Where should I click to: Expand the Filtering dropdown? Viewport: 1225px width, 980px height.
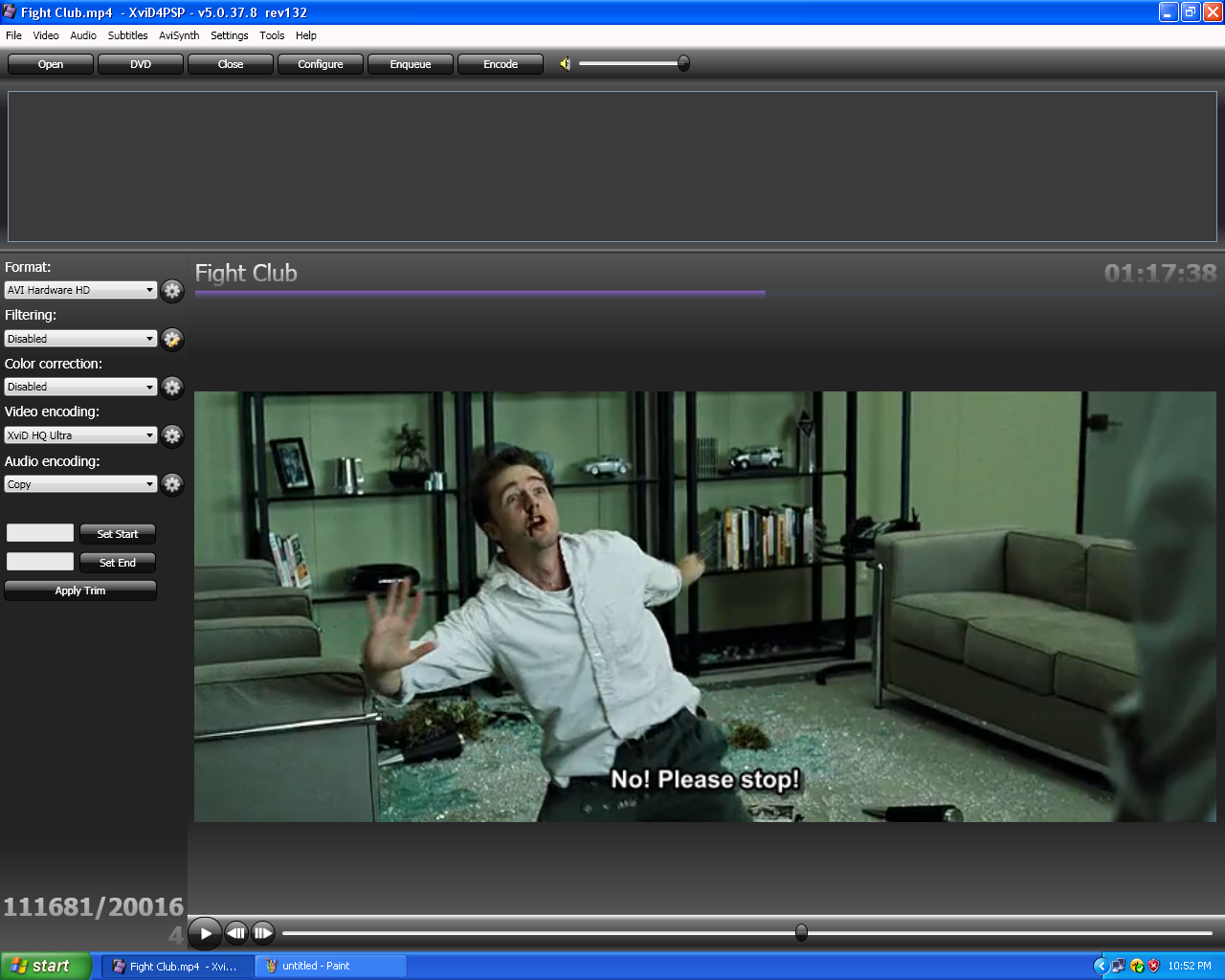pos(80,339)
